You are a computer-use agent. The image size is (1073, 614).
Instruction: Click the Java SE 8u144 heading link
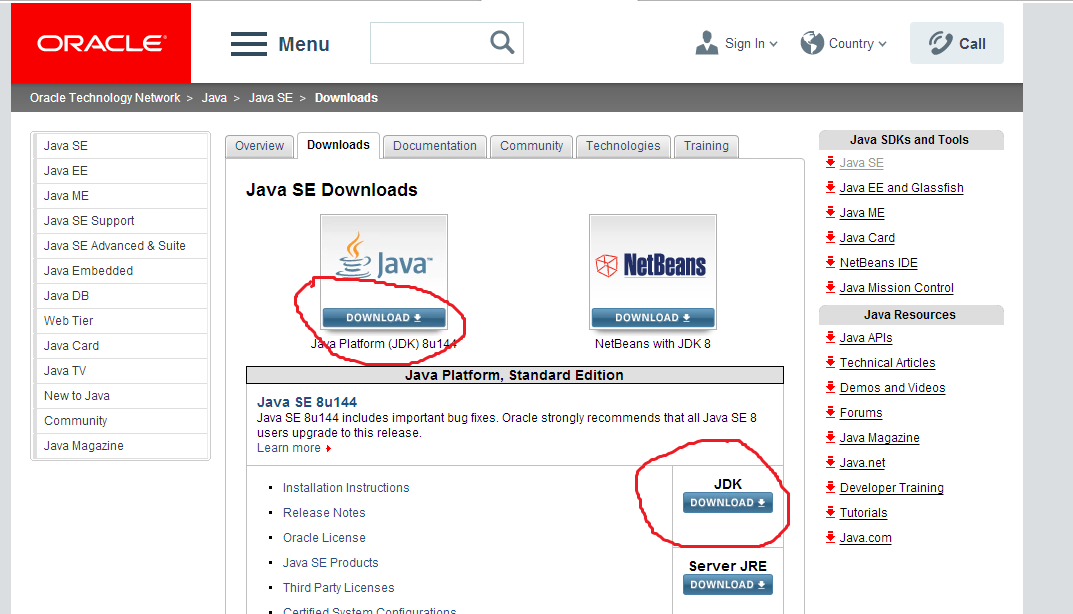tap(307, 402)
